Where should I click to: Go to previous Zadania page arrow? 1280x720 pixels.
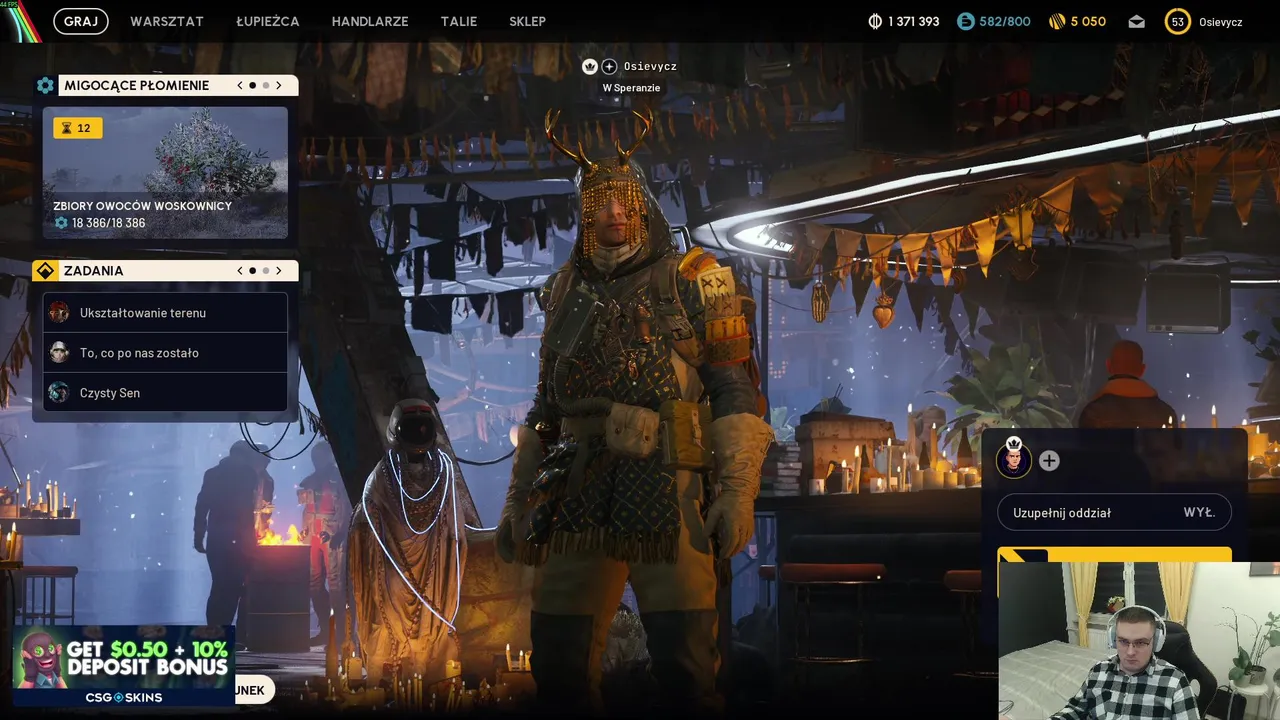(240, 271)
